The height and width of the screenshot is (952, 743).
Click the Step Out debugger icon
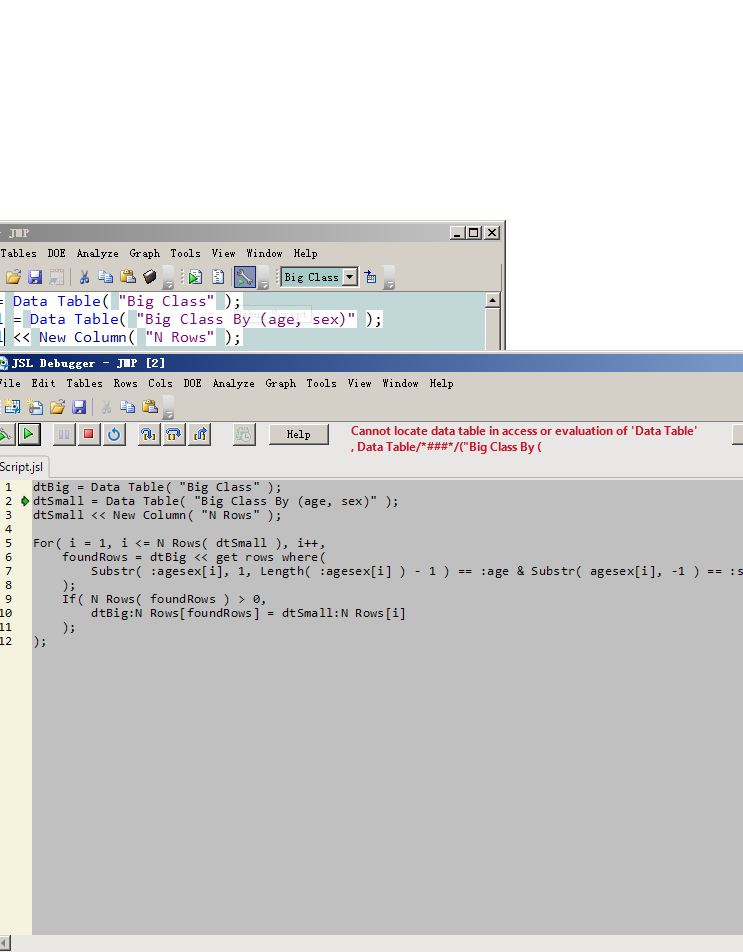click(200, 434)
